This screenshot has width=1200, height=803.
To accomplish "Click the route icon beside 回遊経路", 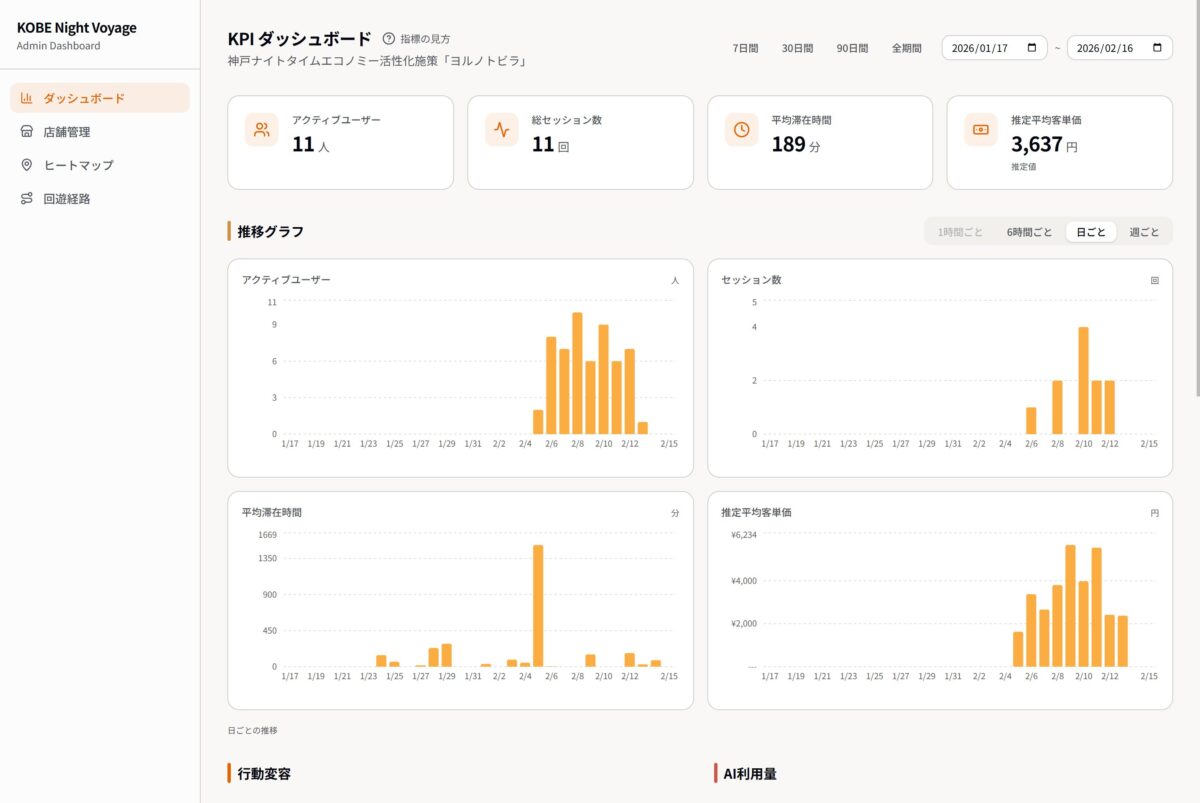I will (27, 199).
